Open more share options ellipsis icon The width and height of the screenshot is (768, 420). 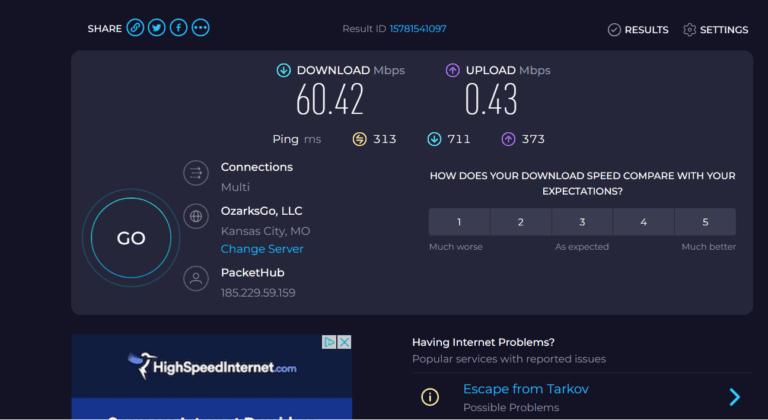click(201, 28)
